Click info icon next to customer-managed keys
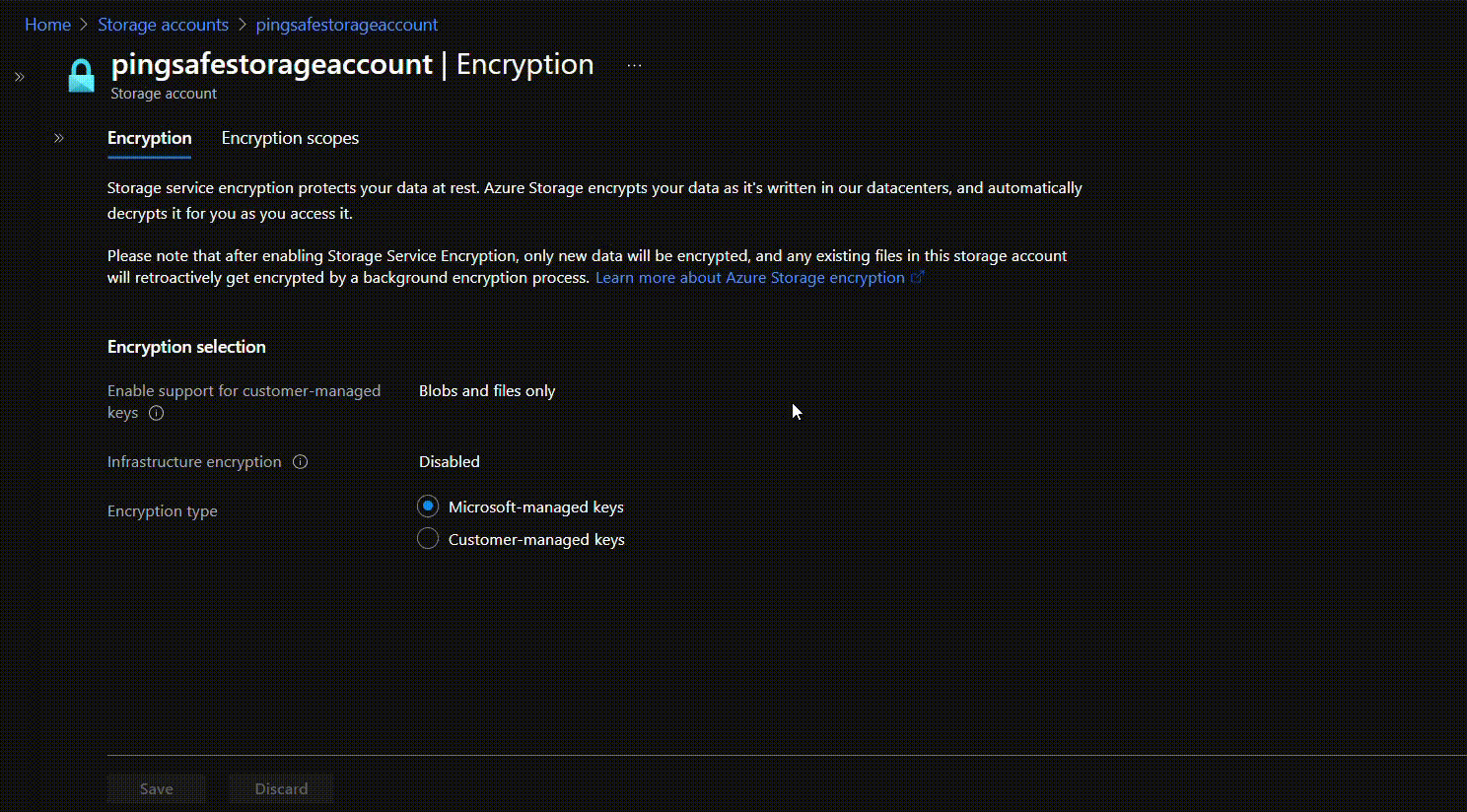The width and height of the screenshot is (1467, 812). [156, 414]
